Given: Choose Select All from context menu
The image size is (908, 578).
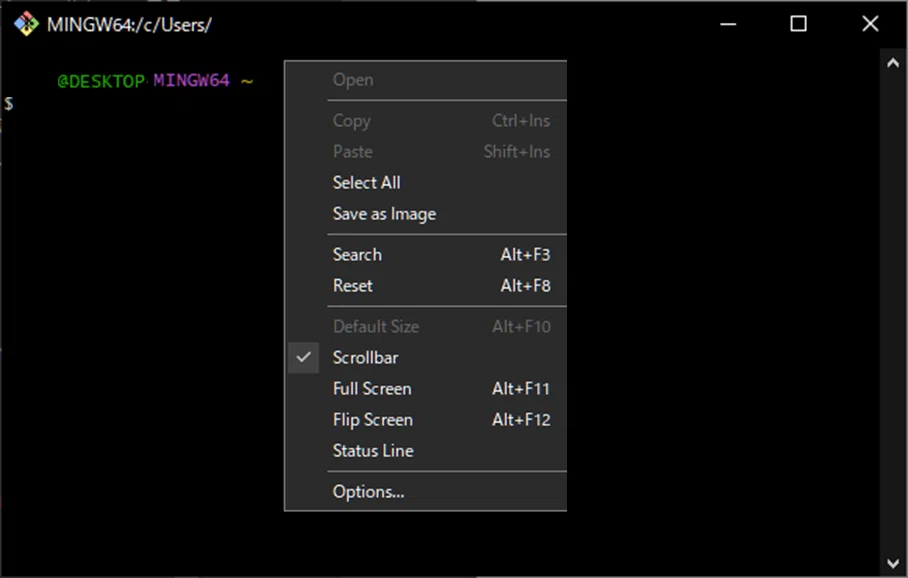Looking at the screenshot, I should point(426,183).
